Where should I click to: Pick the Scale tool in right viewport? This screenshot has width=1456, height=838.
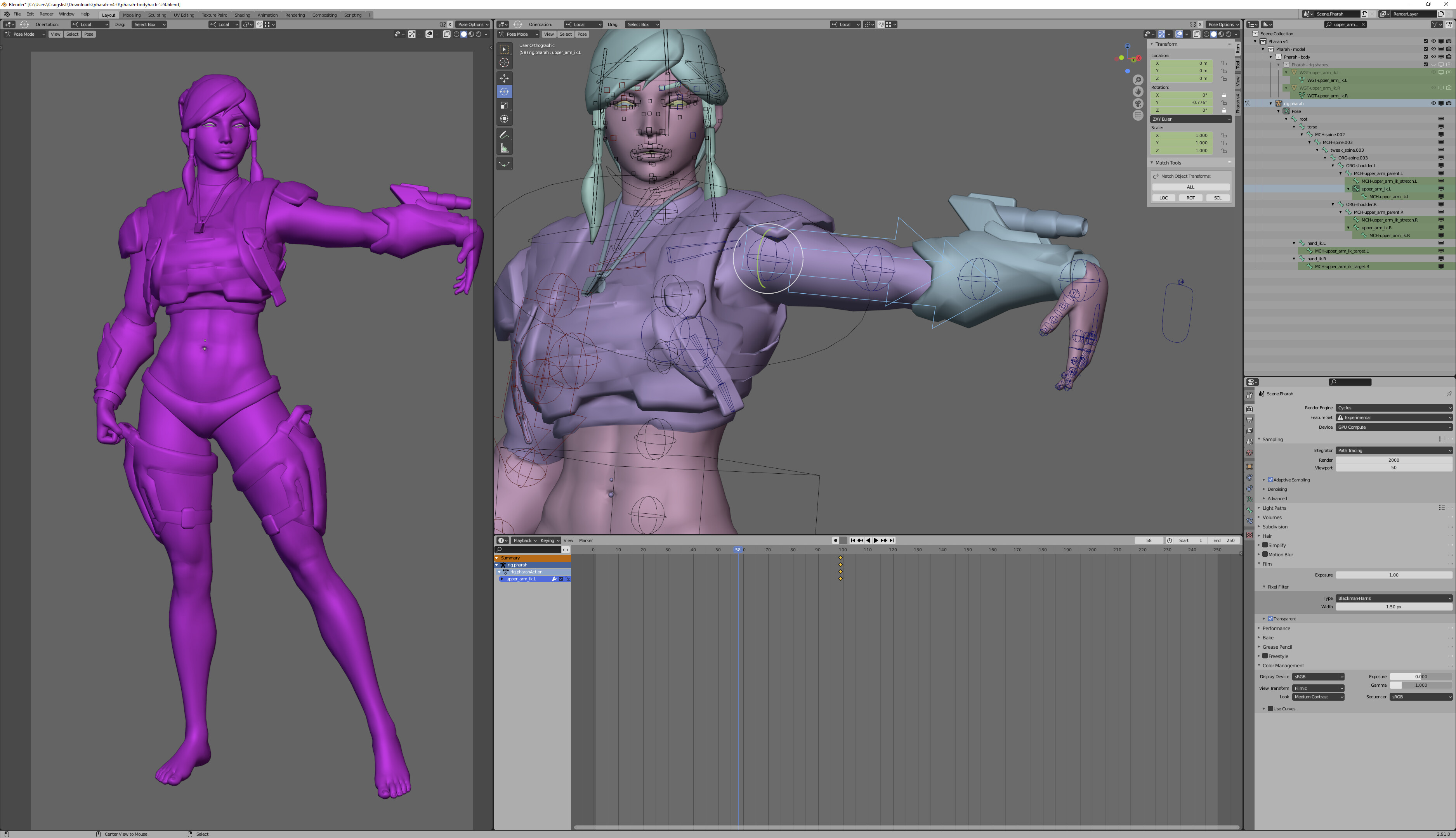click(504, 105)
